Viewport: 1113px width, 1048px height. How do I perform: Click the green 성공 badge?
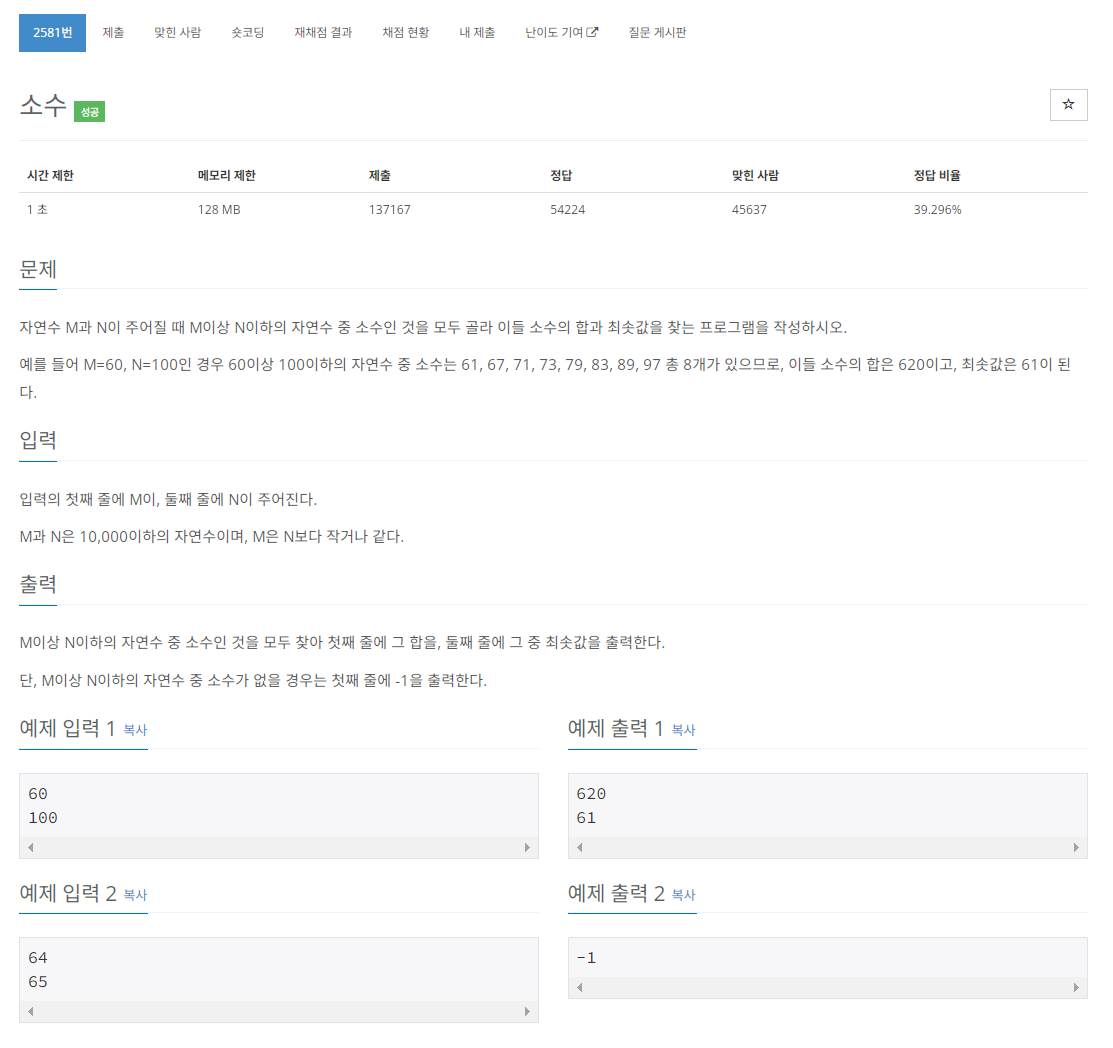(89, 112)
